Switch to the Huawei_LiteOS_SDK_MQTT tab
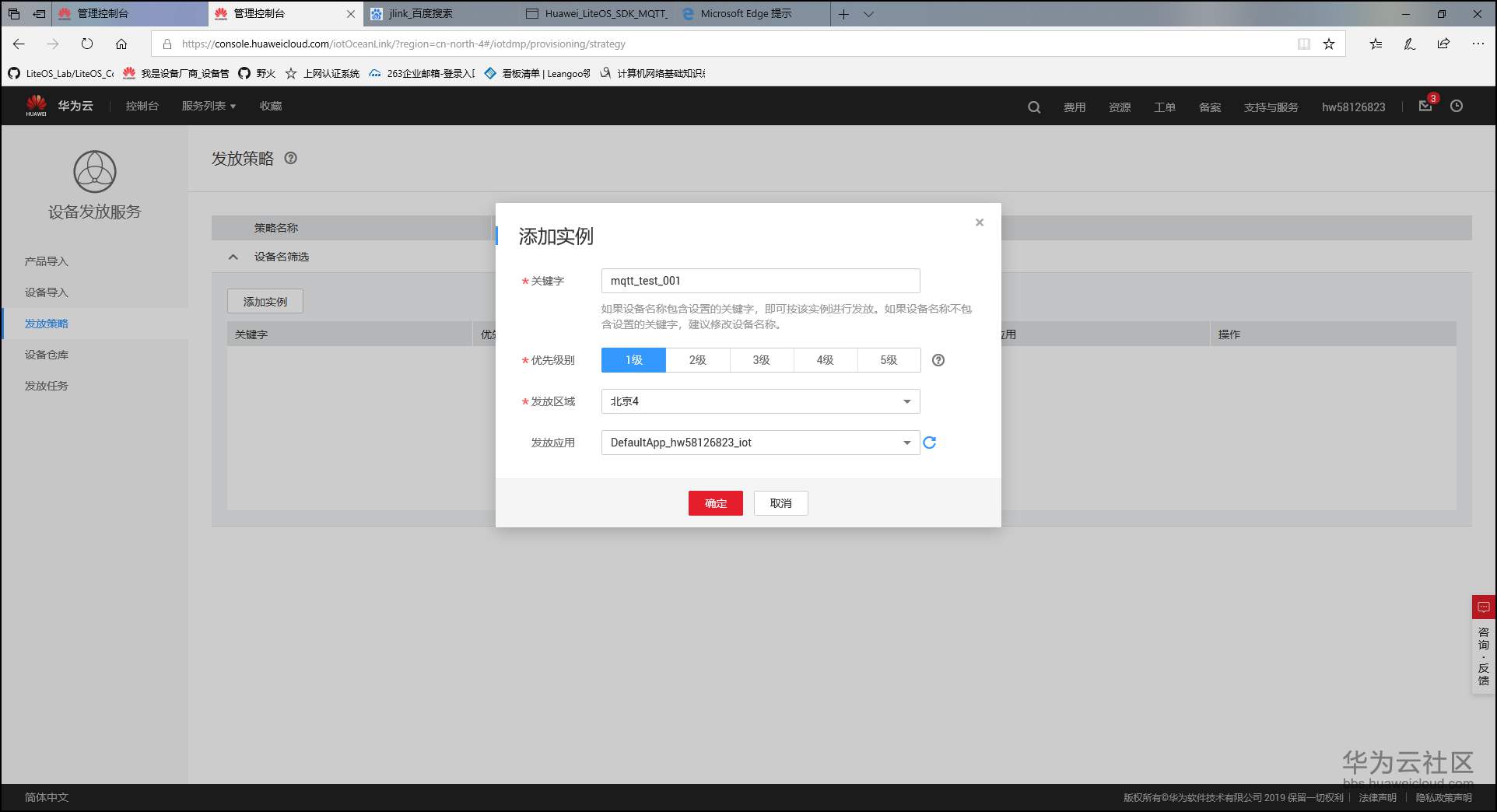 [x=597, y=14]
